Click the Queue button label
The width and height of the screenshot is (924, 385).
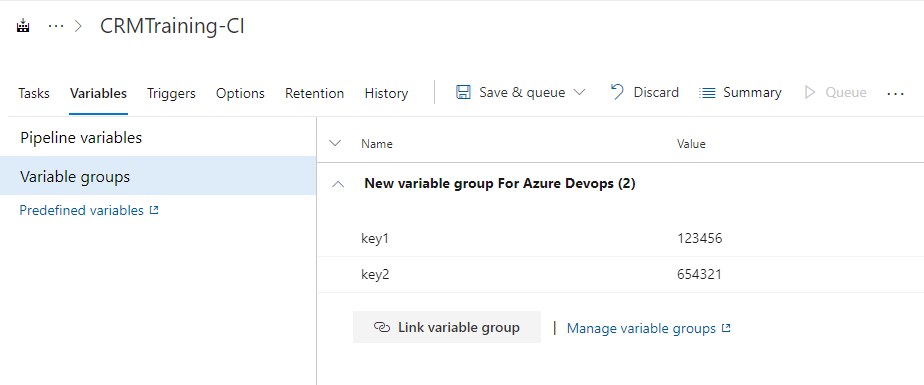point(846,93)
